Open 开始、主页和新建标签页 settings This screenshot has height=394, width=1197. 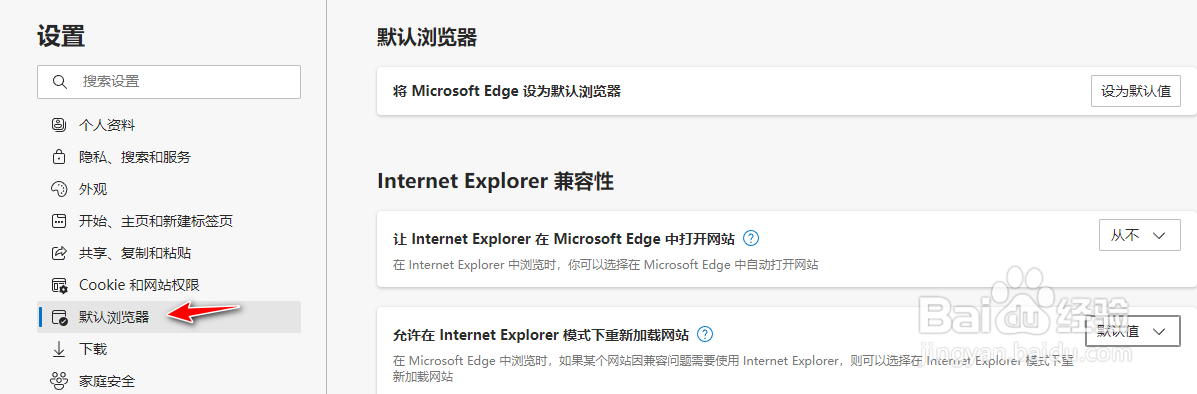[169, 221]
